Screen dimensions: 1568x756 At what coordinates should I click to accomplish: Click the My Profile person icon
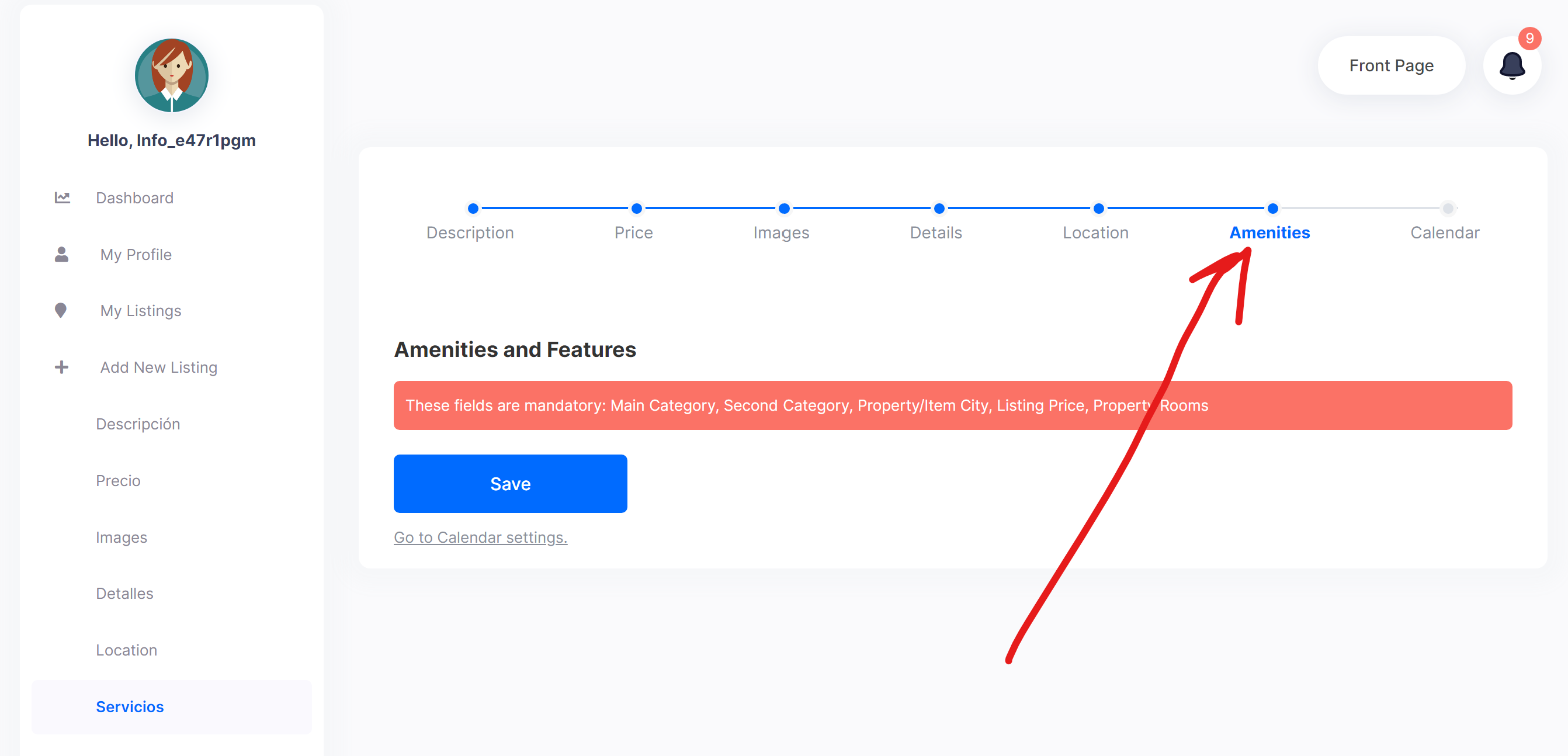click(x=61, y=255)
